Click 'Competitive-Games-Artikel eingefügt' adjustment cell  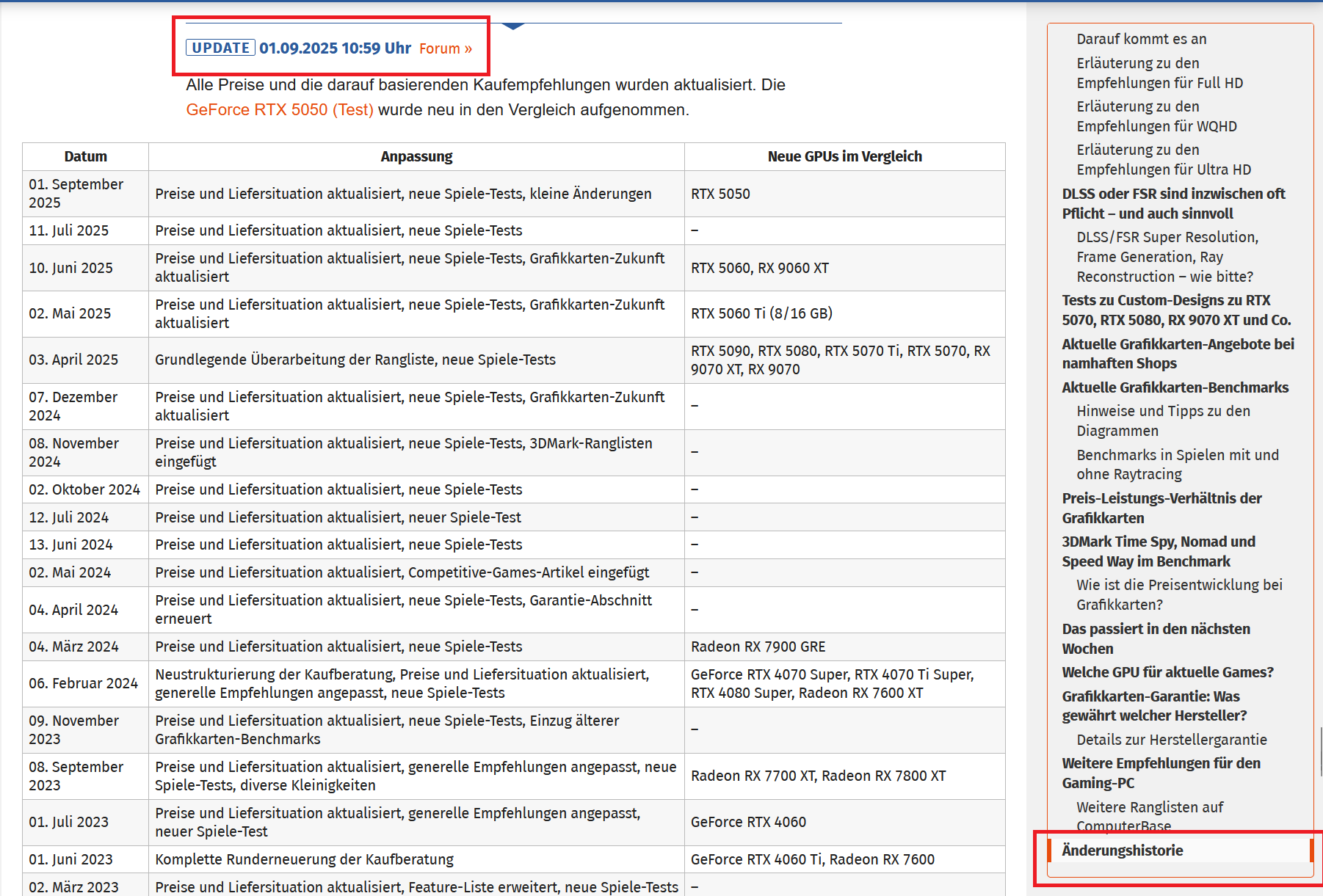(x=416, y=572)
